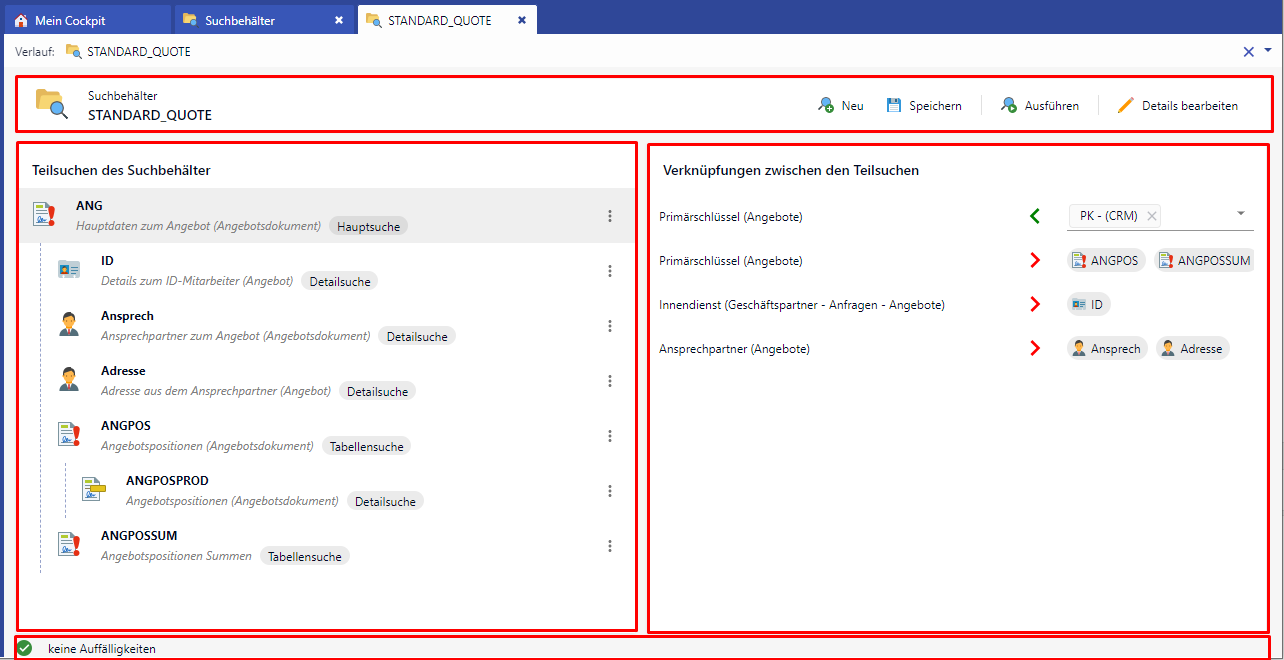Click the Adresse link chip
The image size is (1284, 660).
tap(1193, 348)
